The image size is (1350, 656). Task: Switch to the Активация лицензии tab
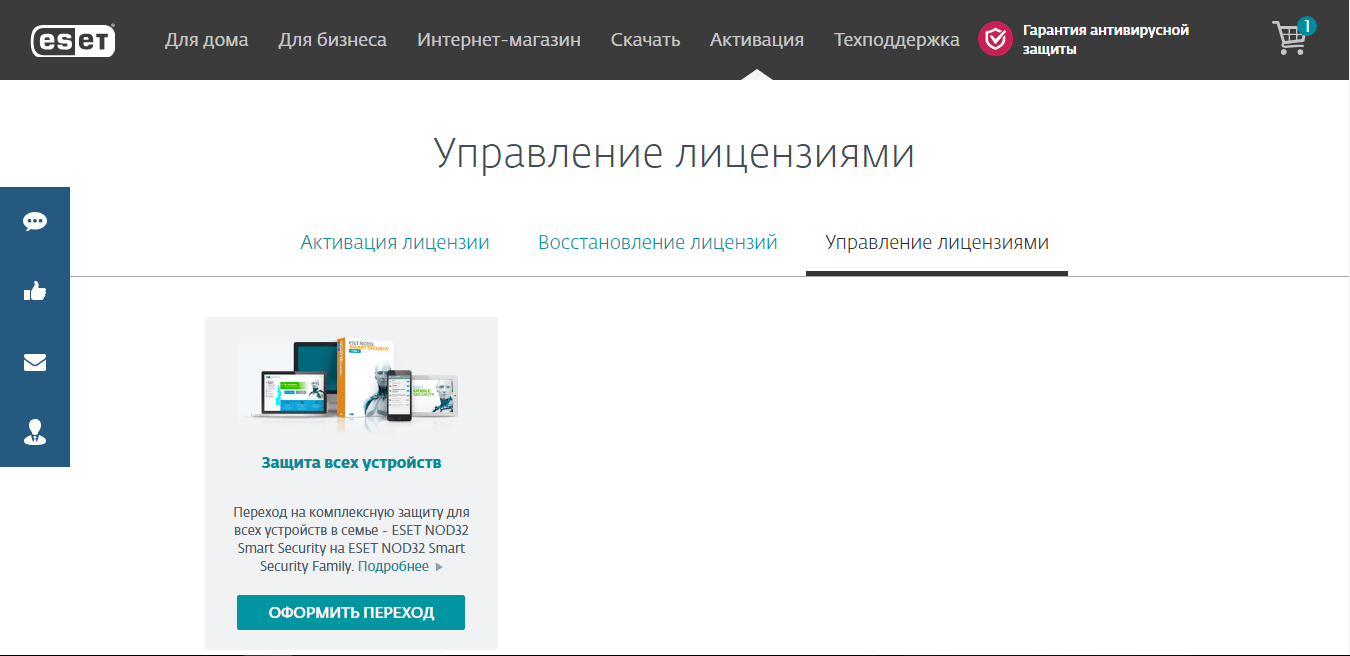coord(395,243)
